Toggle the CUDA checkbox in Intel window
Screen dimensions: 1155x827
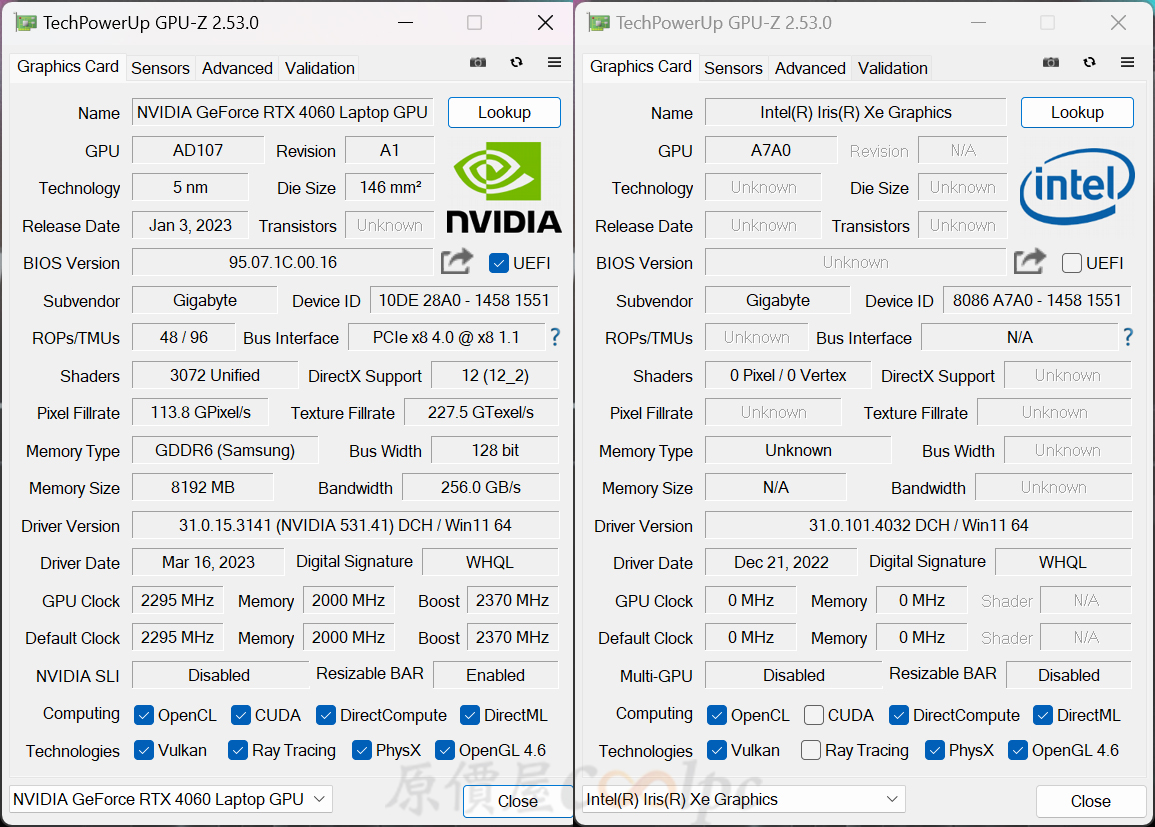814,715
